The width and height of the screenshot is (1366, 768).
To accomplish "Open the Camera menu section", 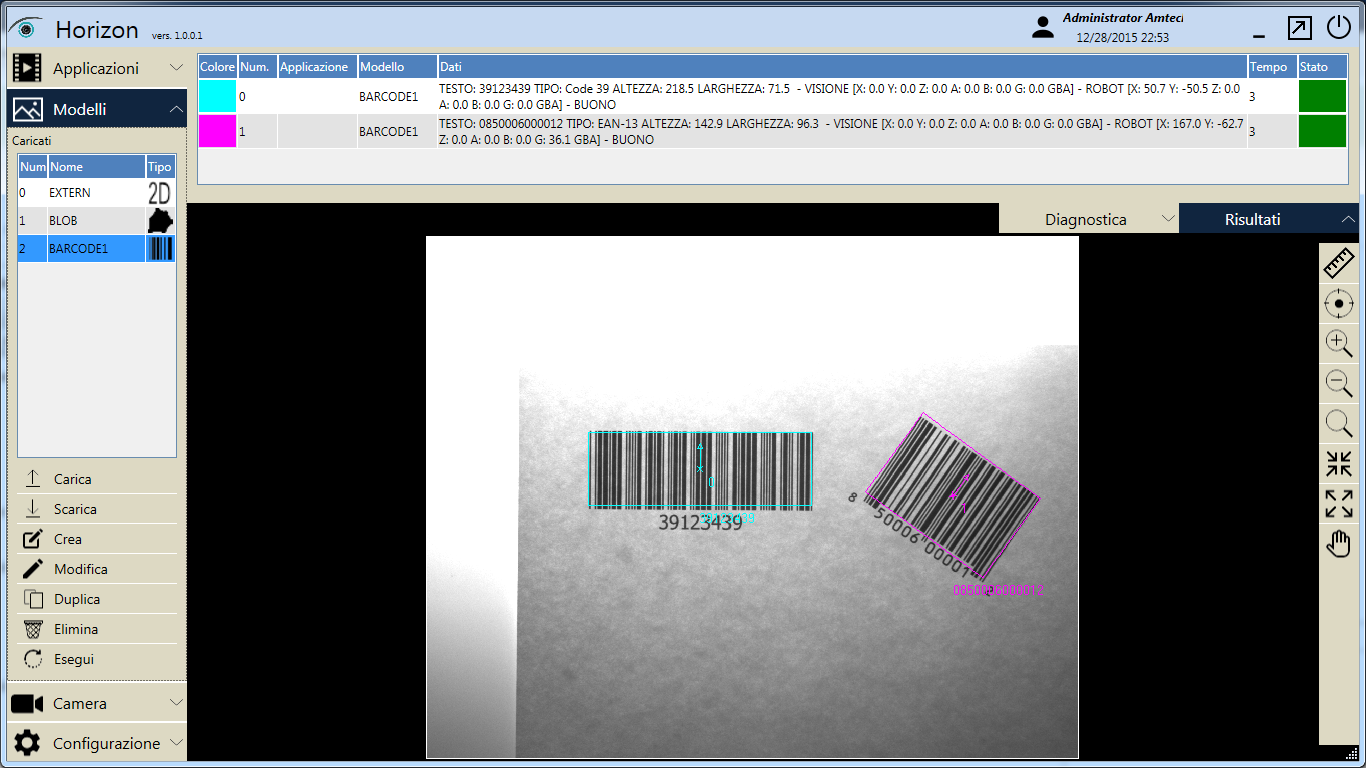I will (97, 703).
